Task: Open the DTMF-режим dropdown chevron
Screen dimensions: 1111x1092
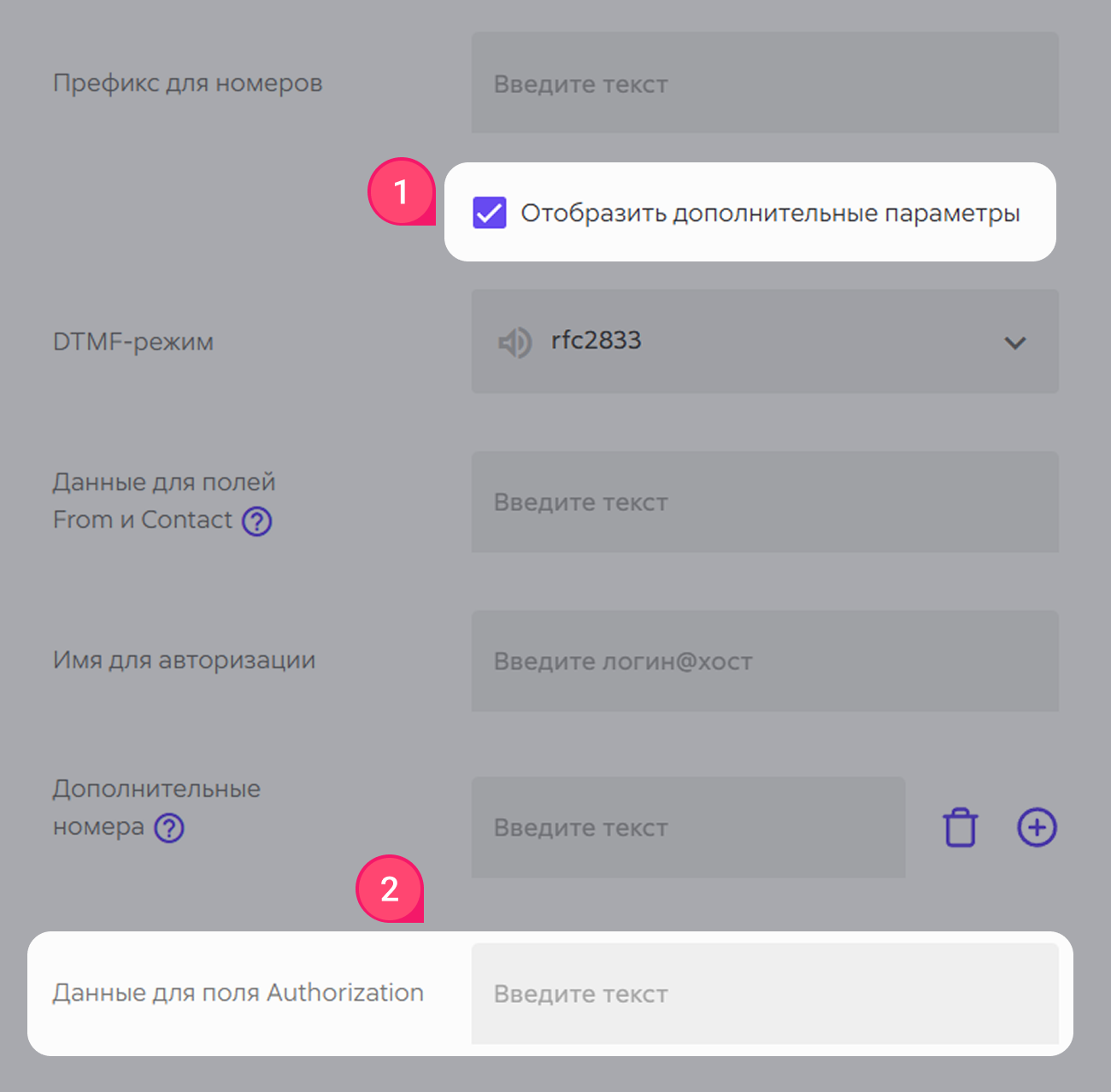Action: click(1014, 343)
